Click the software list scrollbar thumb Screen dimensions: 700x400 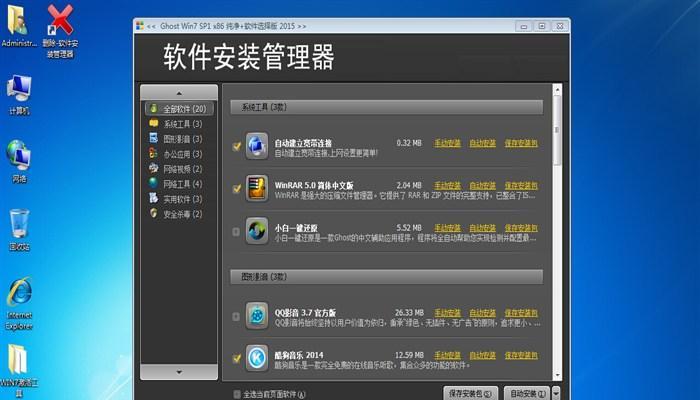point(557,130)
